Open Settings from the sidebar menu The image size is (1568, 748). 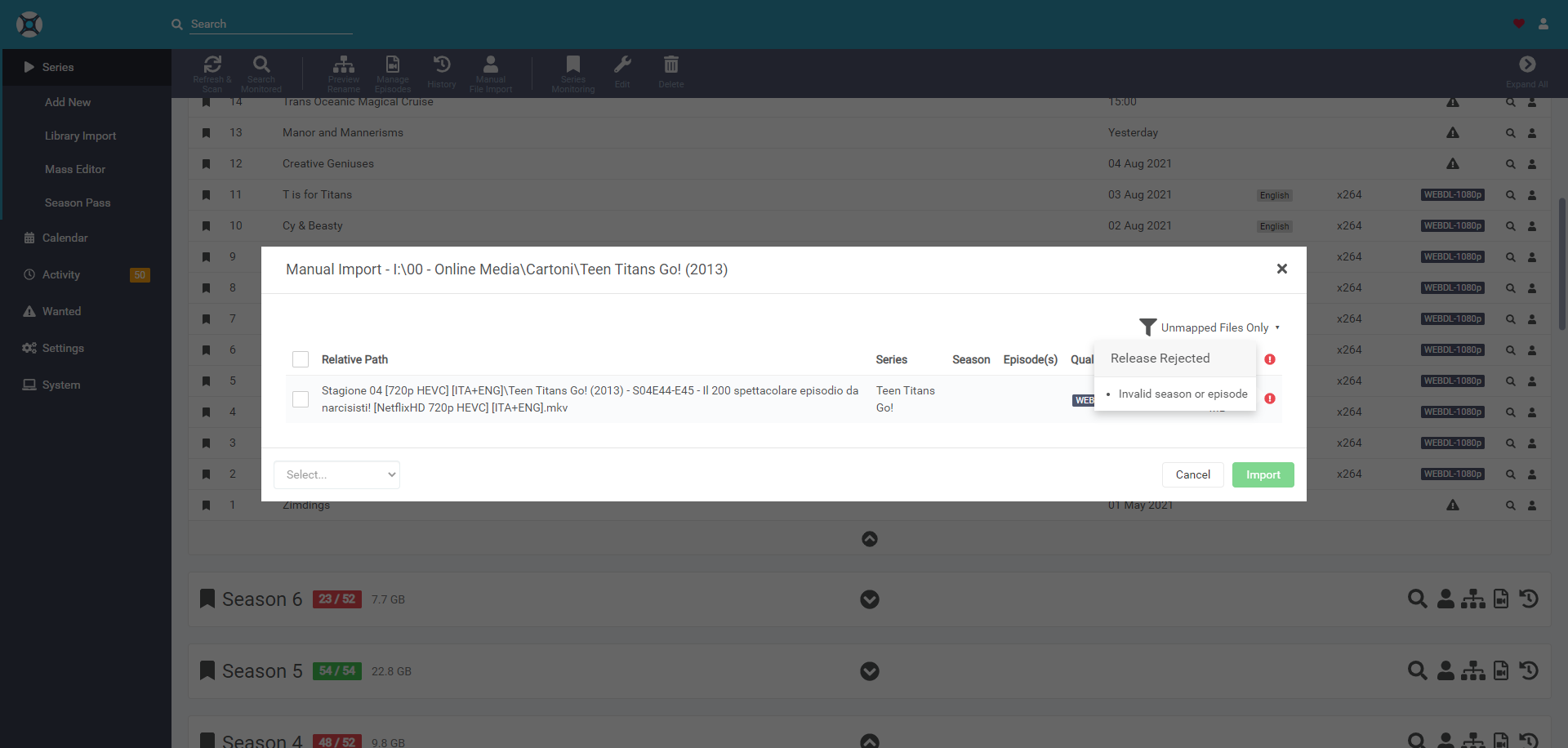pyautogui.click(x=63, y=348)
